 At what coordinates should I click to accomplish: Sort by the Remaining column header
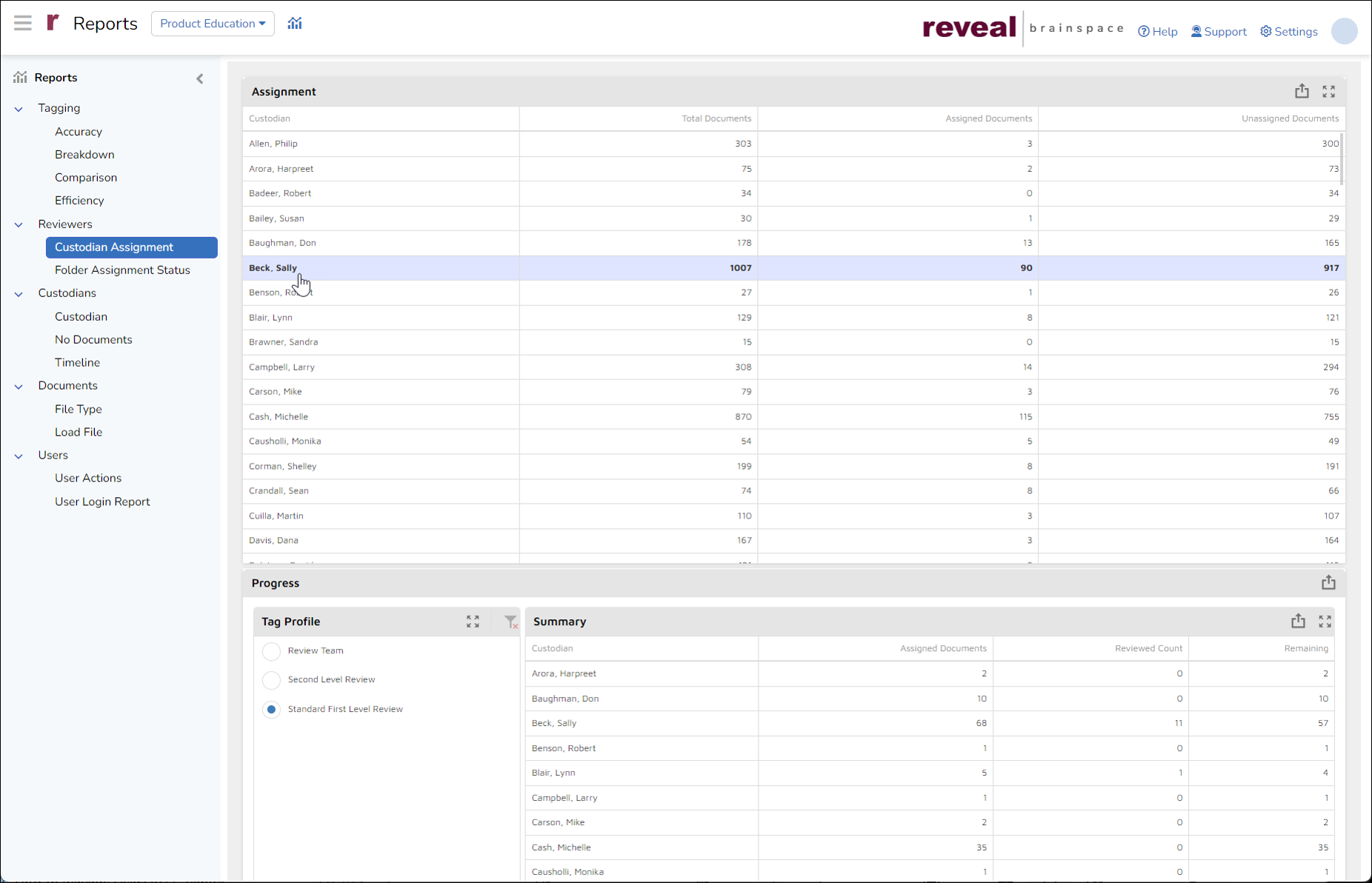[1306, 648]
